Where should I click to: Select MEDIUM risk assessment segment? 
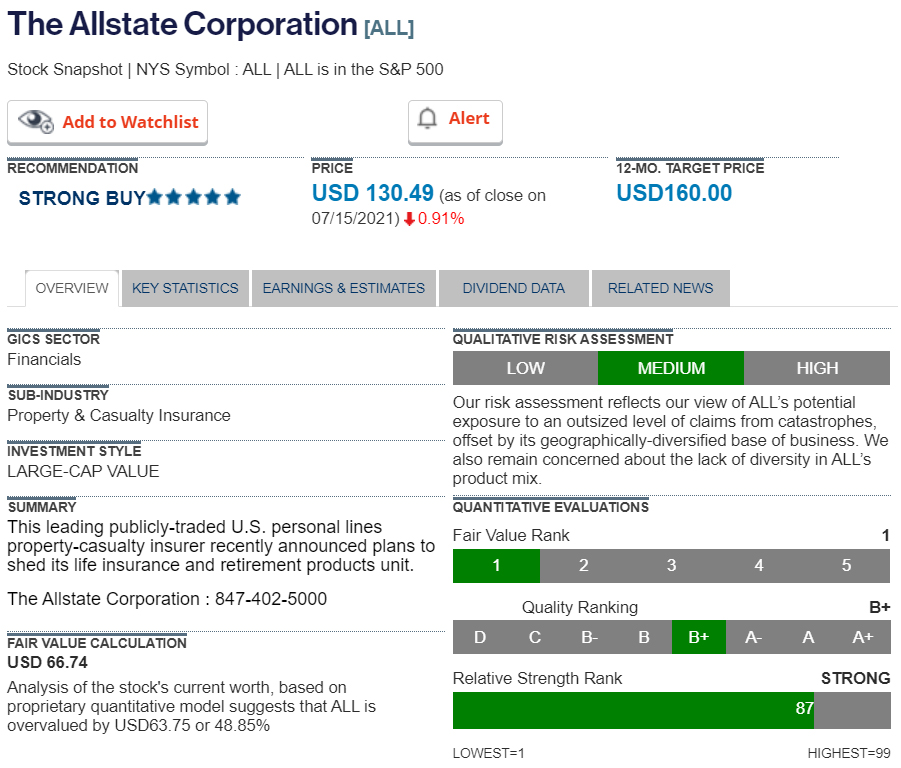671,368
